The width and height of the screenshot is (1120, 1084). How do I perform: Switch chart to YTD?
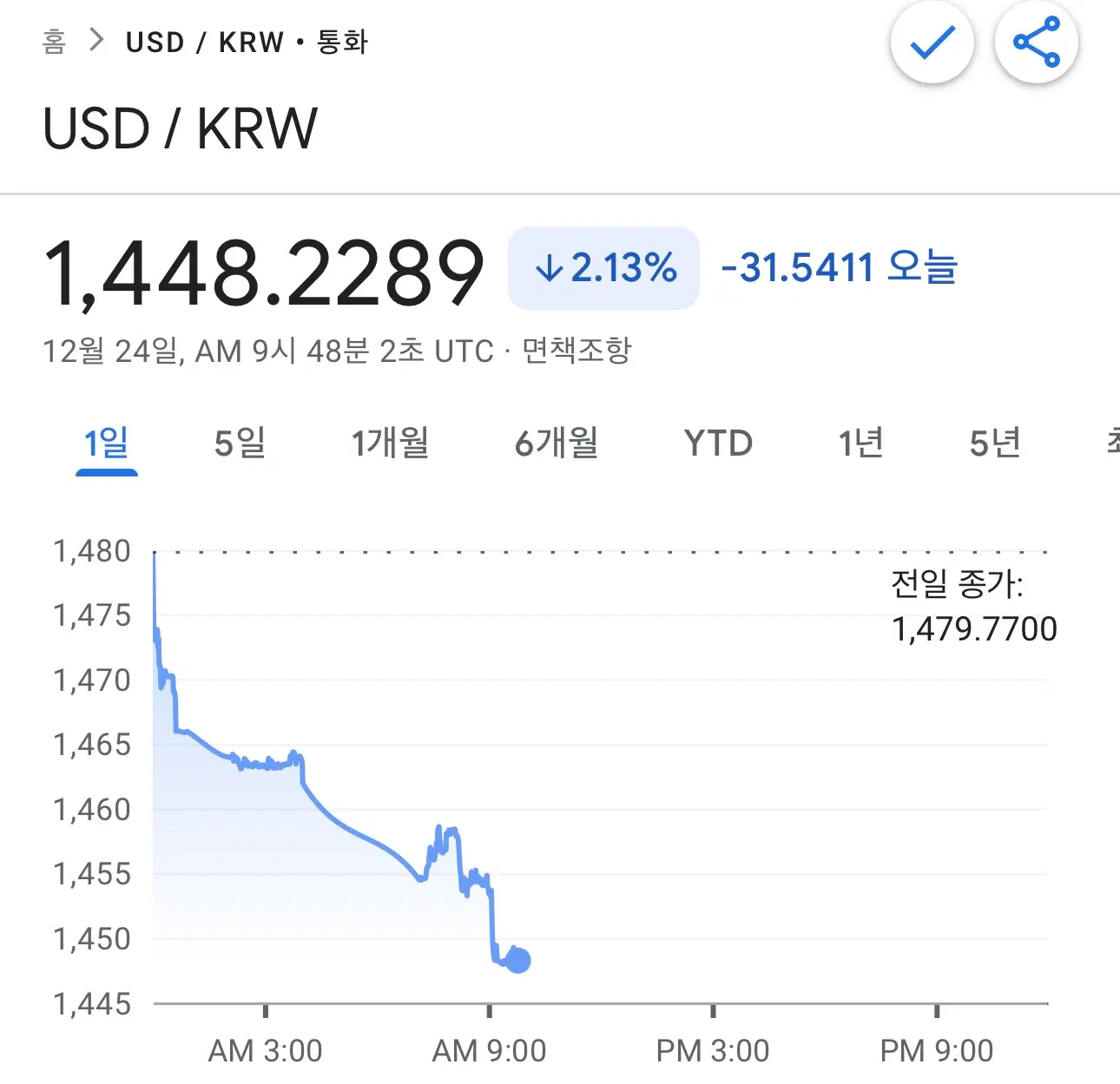718,443
